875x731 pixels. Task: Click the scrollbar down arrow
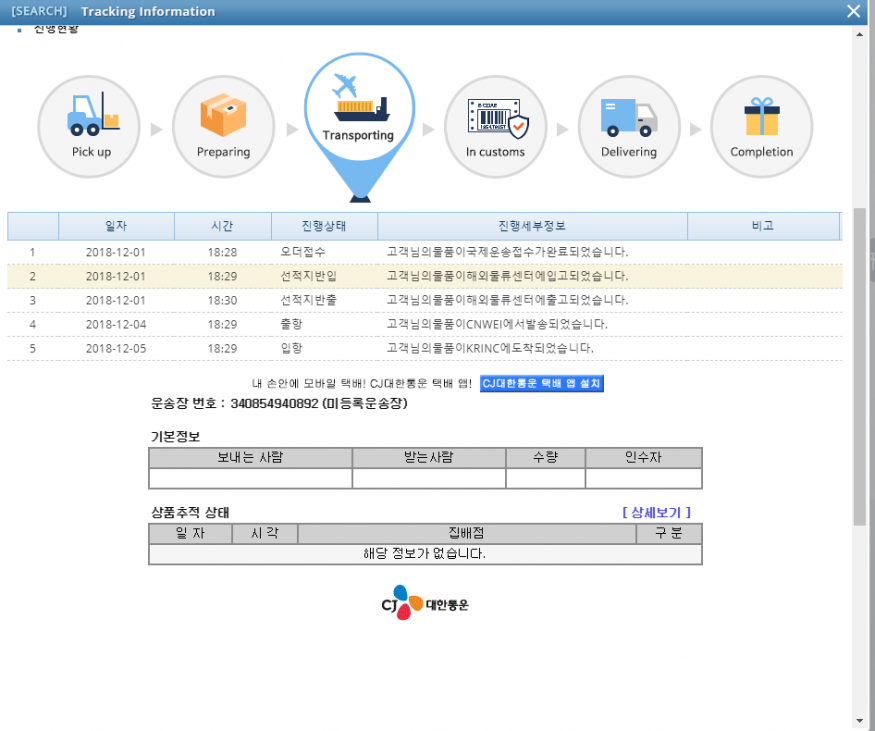click(x=860, y=720)
